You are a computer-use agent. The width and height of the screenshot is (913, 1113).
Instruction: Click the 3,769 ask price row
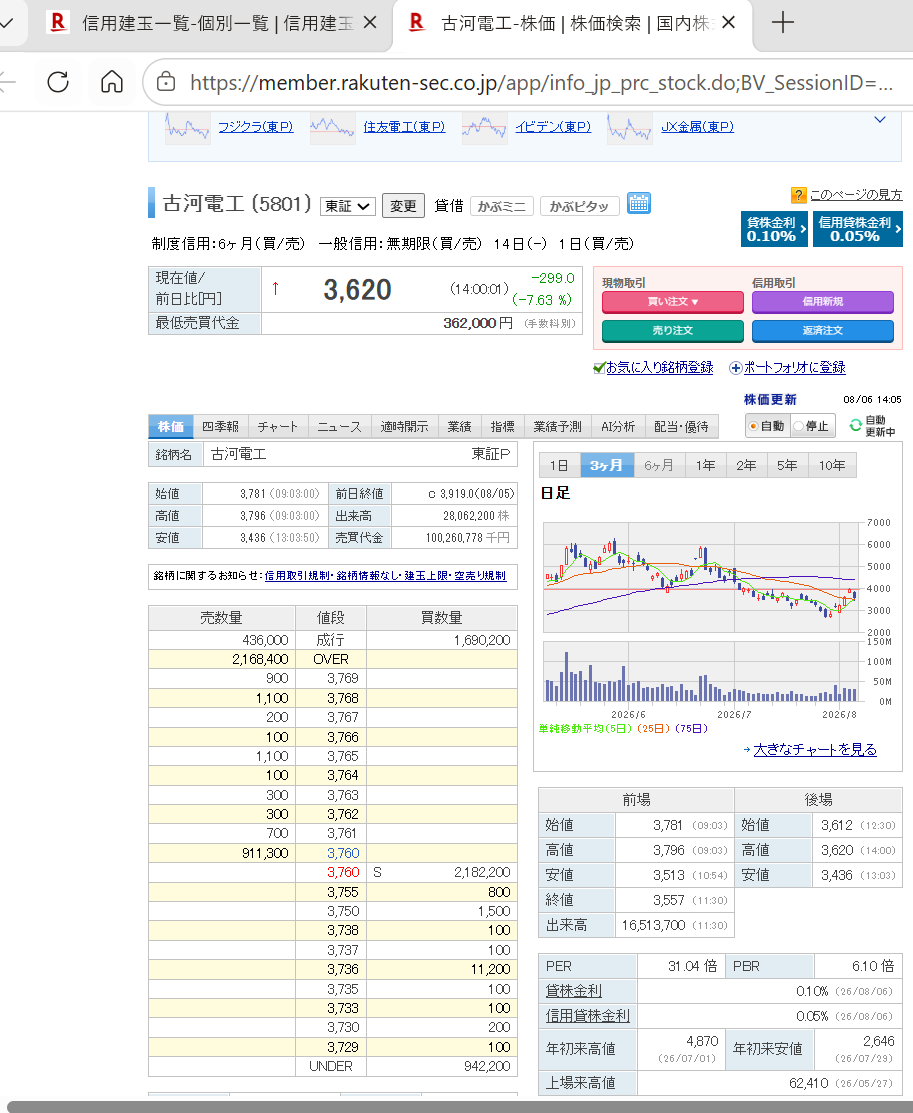tap(333, 679)
